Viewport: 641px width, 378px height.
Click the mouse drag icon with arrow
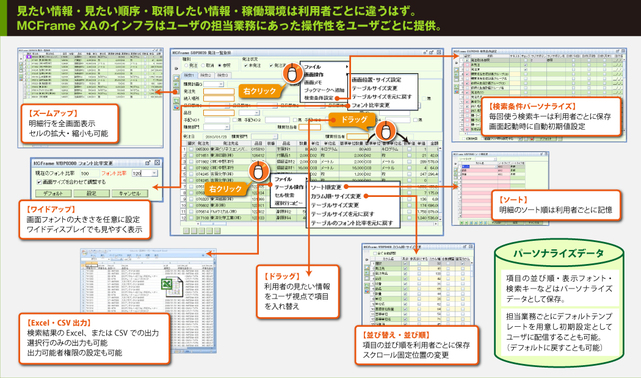coord(385,132)
